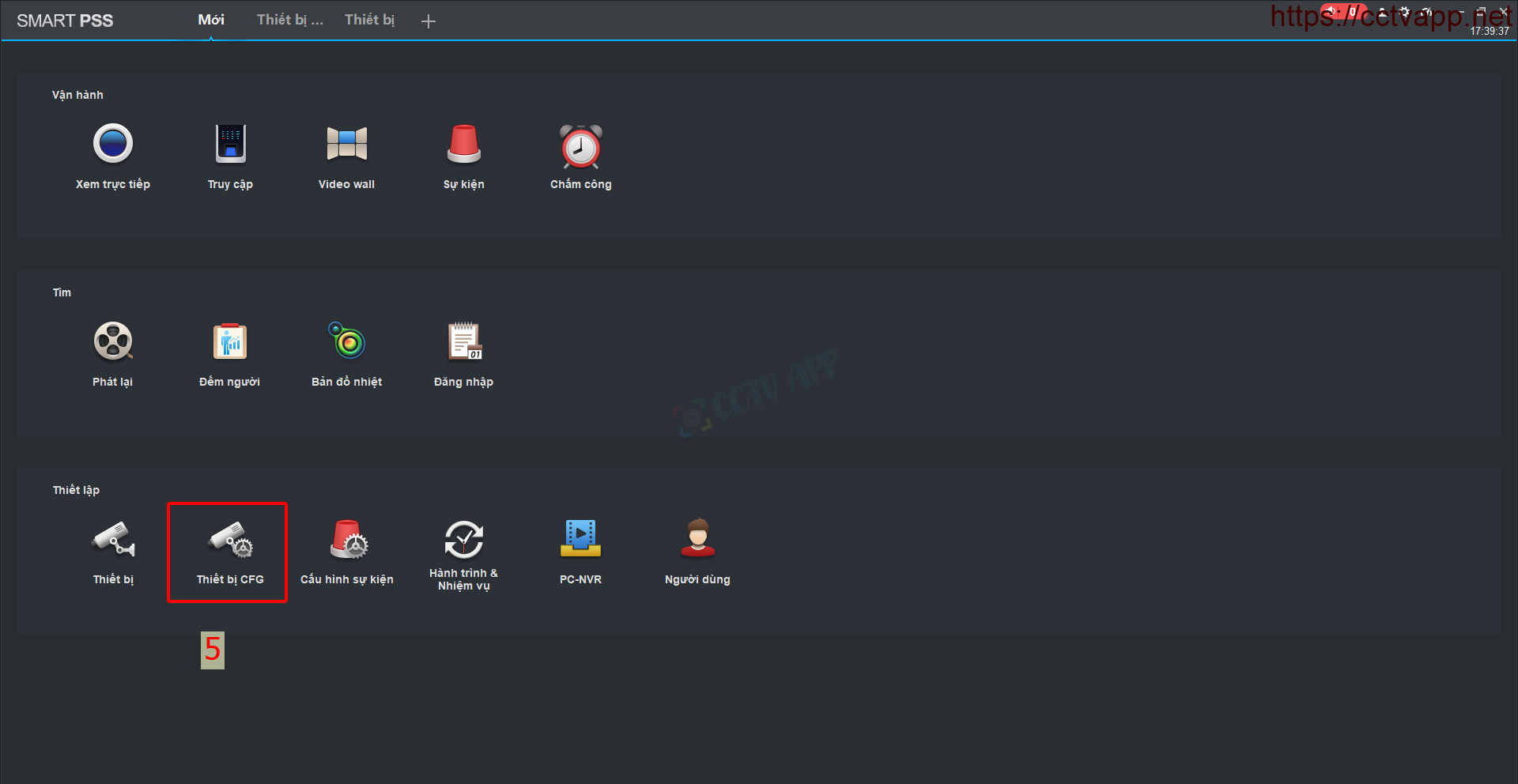Screen dimensions: 1518x784
Task: Switch to the truncated 'Thiết bị ...' tab
Action: [x=289, y=20]
